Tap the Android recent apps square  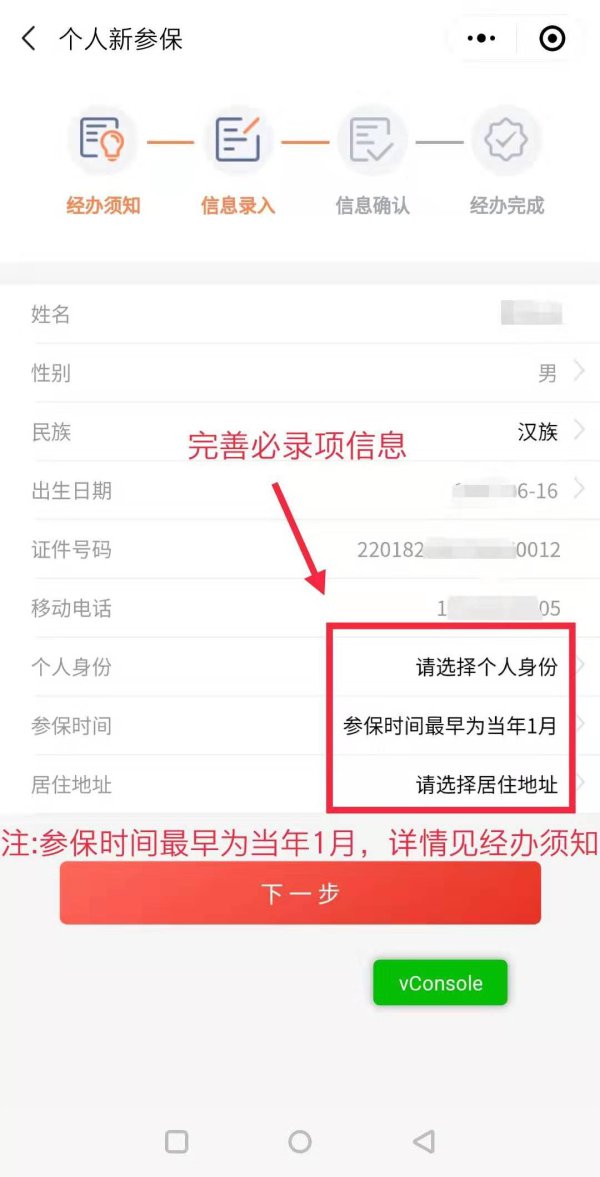pyautogui.click(x=176, y=1142)
